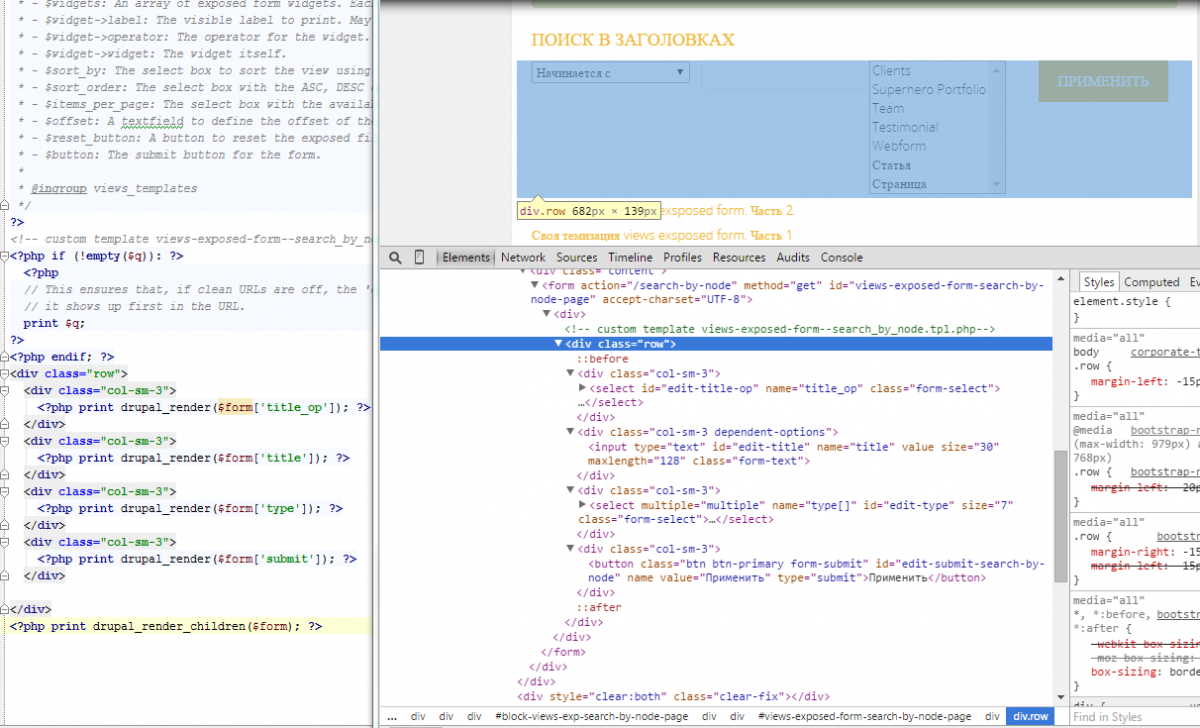
Task: Expand the select edit-type multiple node
Action: (583, 505)
